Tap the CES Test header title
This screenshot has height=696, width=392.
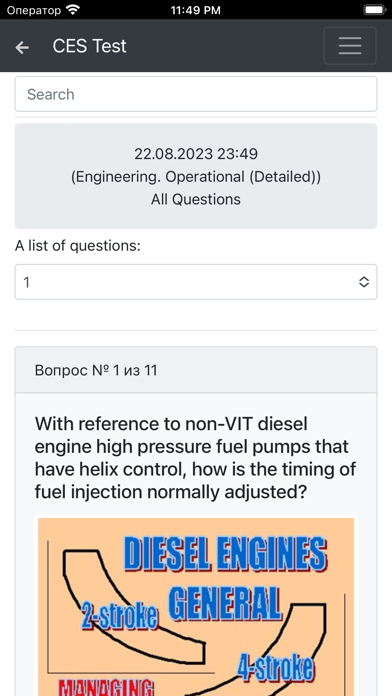pos(90,46)
